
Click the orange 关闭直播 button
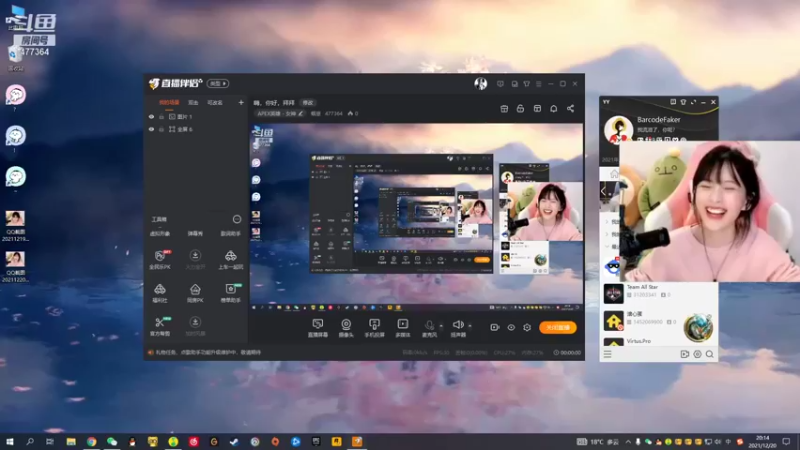tap(558, 328)
